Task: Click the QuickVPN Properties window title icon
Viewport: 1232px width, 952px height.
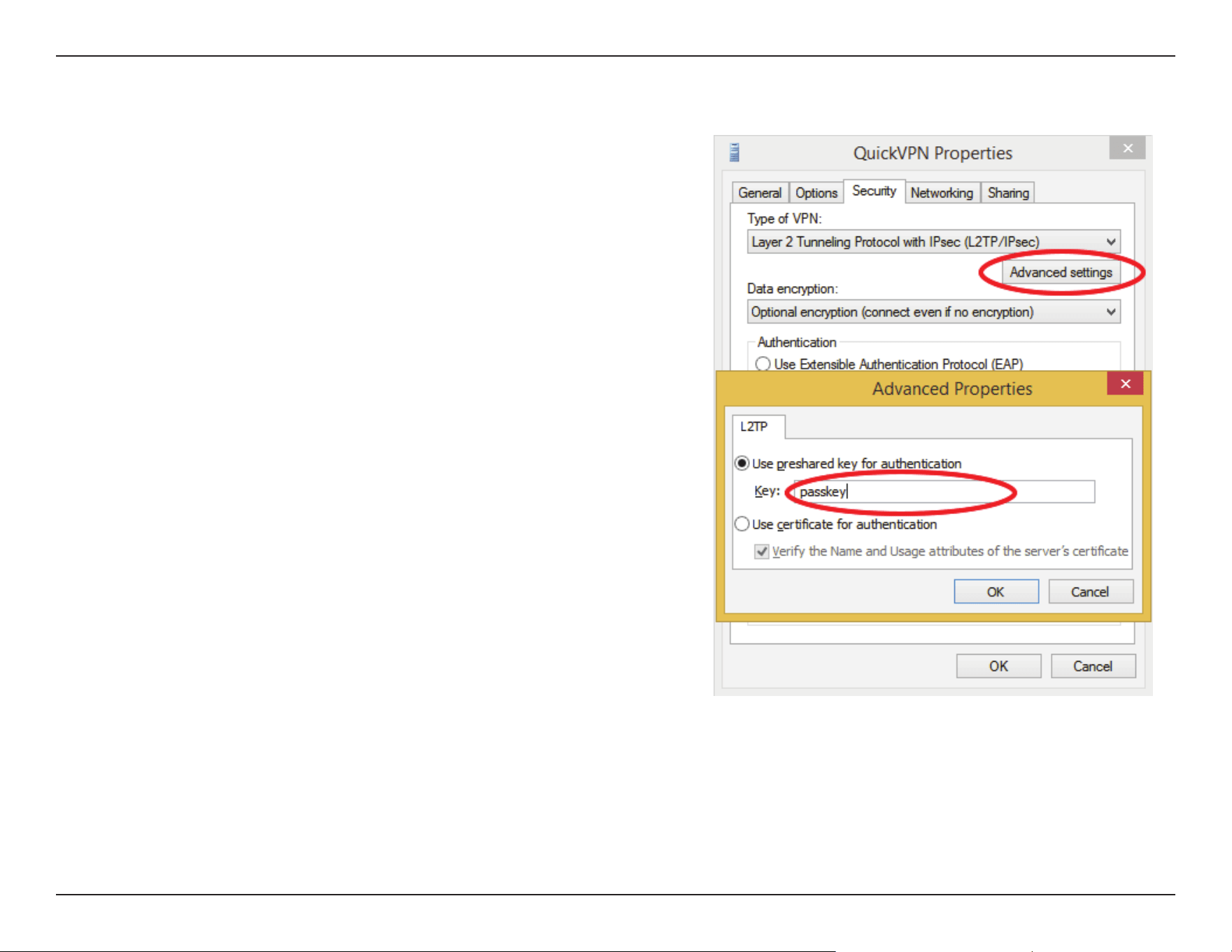Action: tap(734, 152)
